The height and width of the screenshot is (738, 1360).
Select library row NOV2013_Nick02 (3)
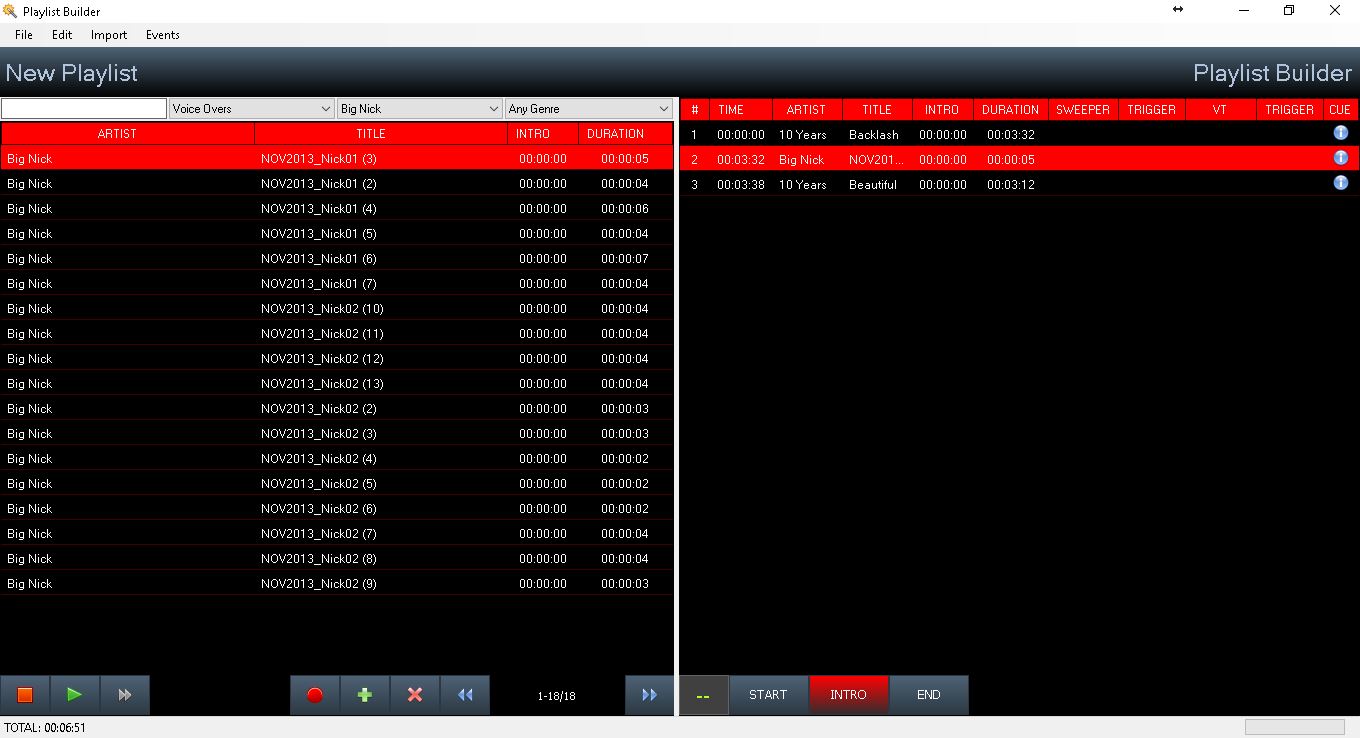[x=337, y=434]
